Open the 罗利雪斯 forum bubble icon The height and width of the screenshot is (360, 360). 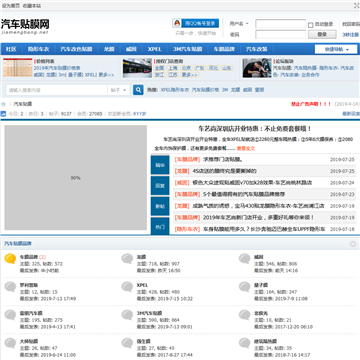click(x=10, y=286)
